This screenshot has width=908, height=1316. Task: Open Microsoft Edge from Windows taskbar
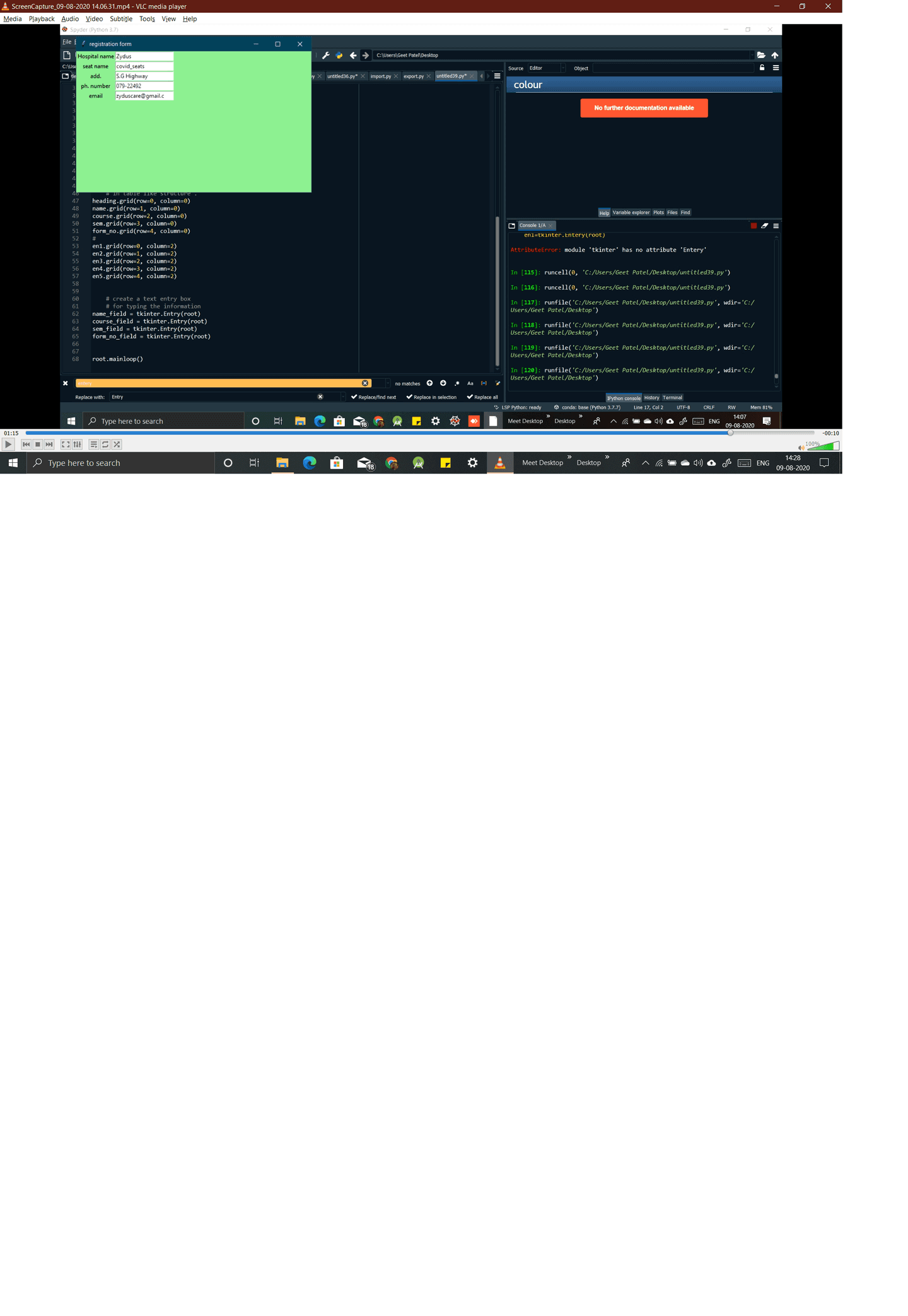click(x=310, y=463)
